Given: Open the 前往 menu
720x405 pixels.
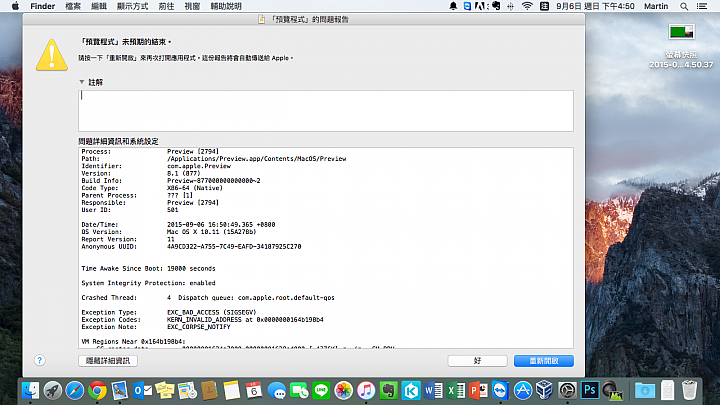Looking at the screenshot, I should coord(166,6).
